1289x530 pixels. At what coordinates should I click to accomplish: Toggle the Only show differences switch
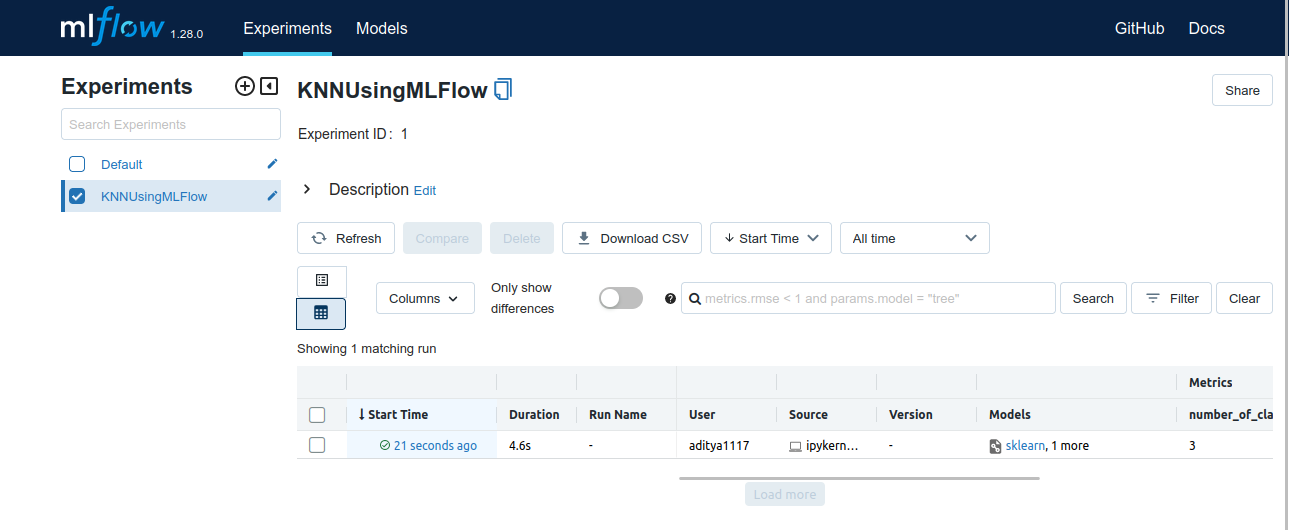[x=620, y=298]
